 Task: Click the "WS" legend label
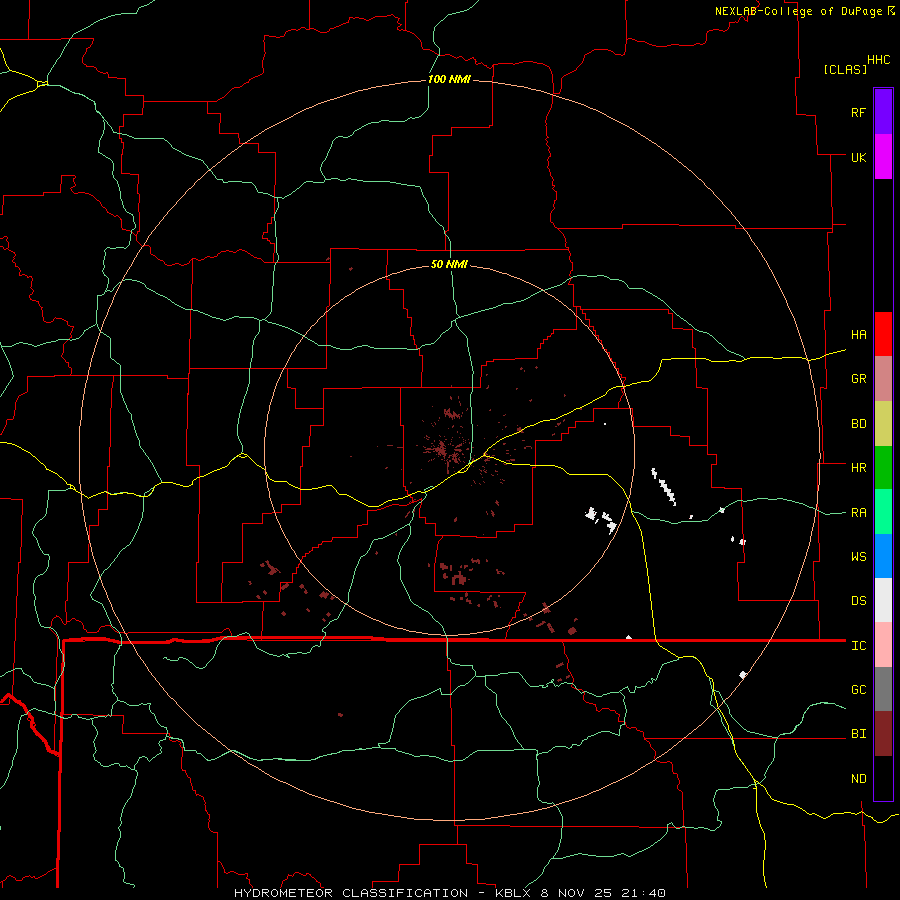pos(859,557)
